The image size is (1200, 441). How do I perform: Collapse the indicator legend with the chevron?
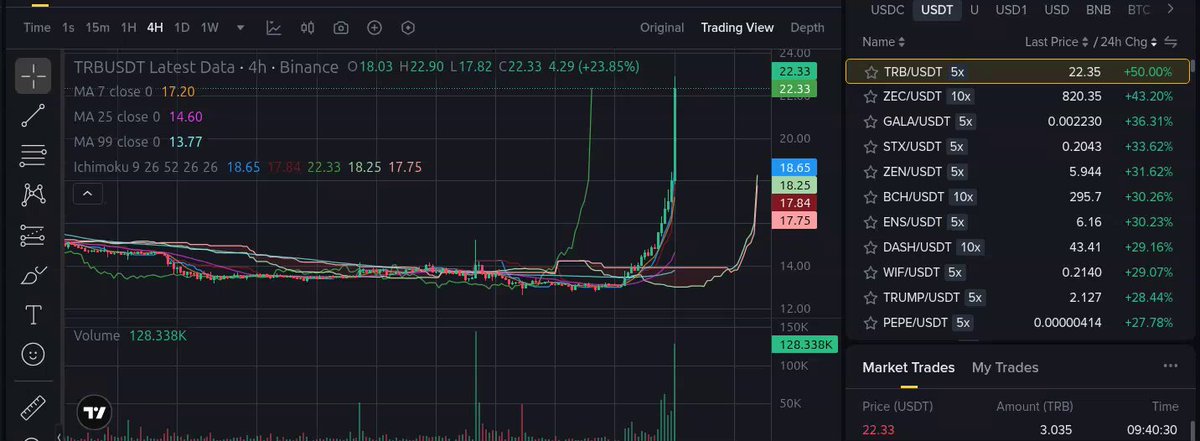(89, 193)
